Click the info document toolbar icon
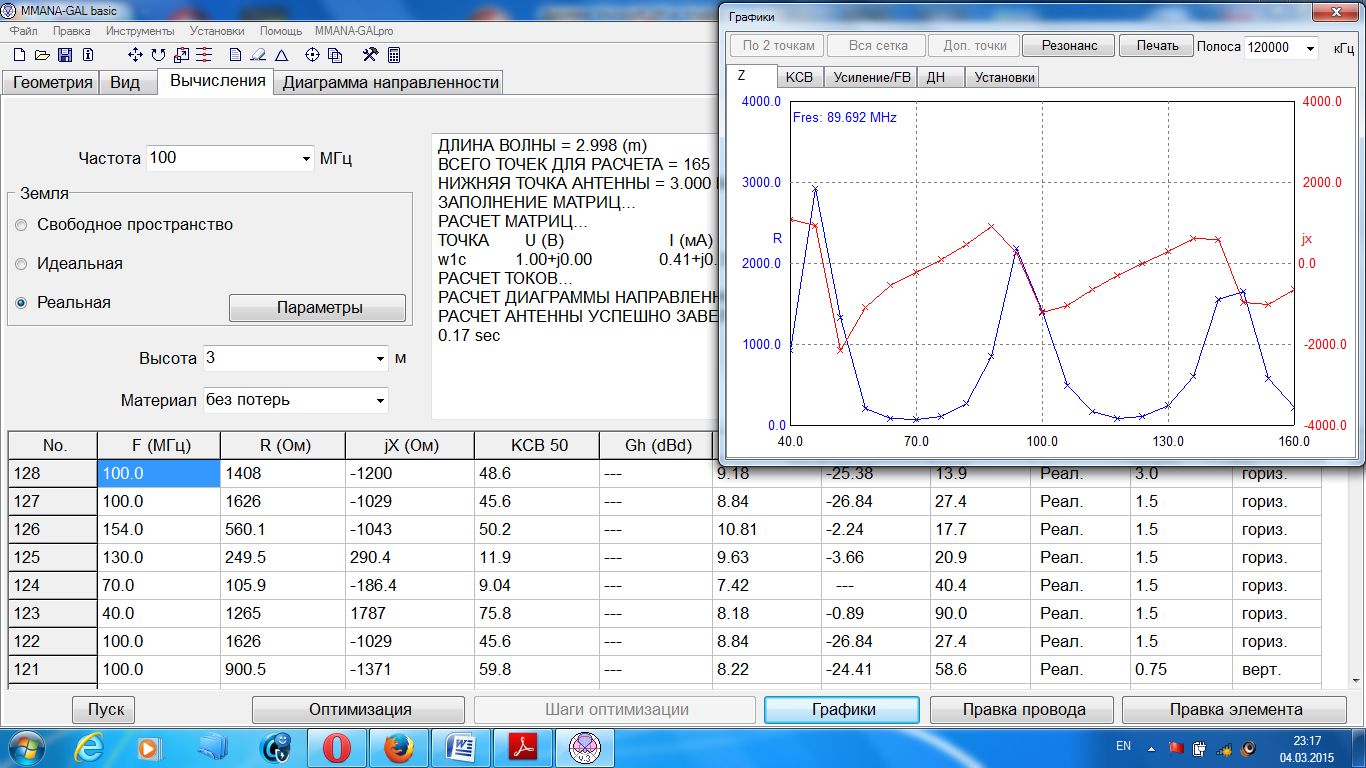This screenshot has height=768, width=1366. (88, 55)
